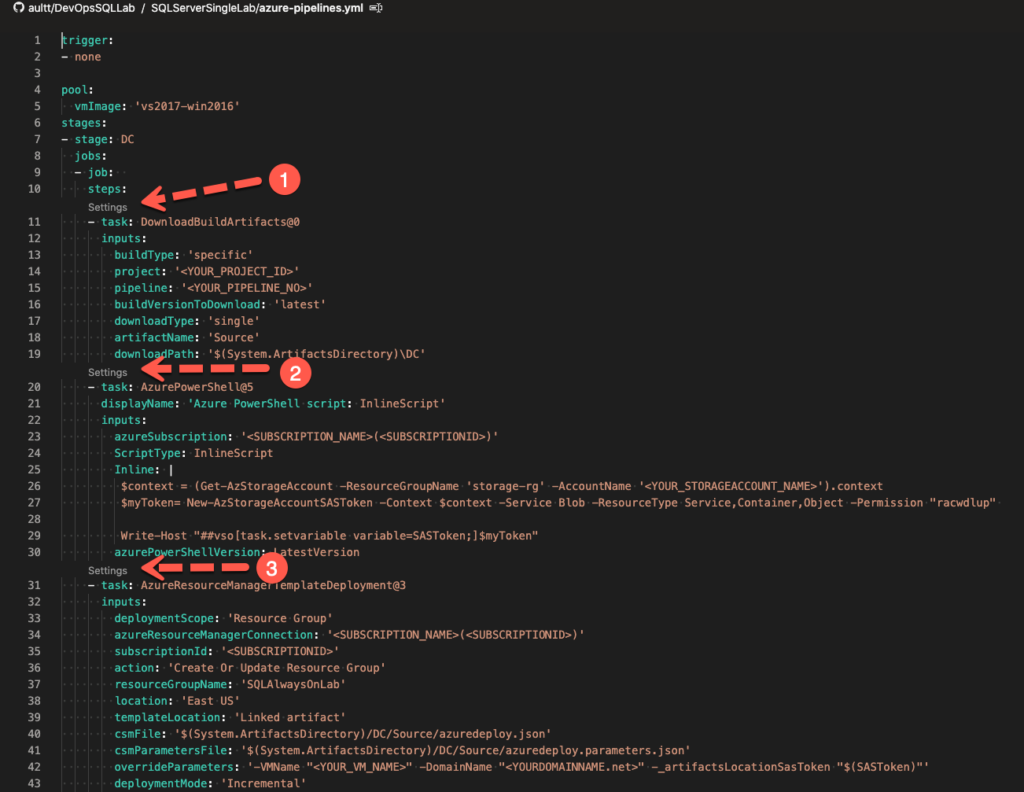The image size is (1024, 792).
Task: Open Settings above the AzurePowerShell@5 task
Action: (108, 372)
